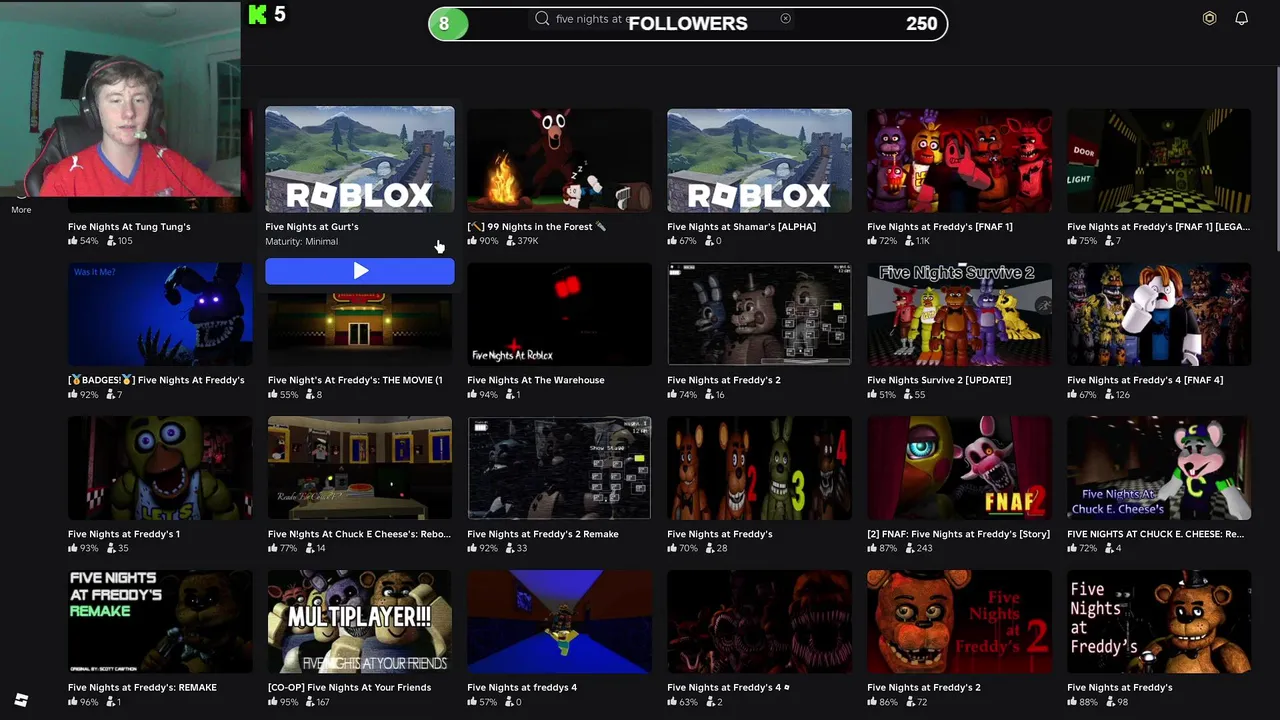The width and height of the screenshot is (1280, 720).
Task: Click the [CO-OP] Five Nights At Your Friends title
Action: (349, 687)
